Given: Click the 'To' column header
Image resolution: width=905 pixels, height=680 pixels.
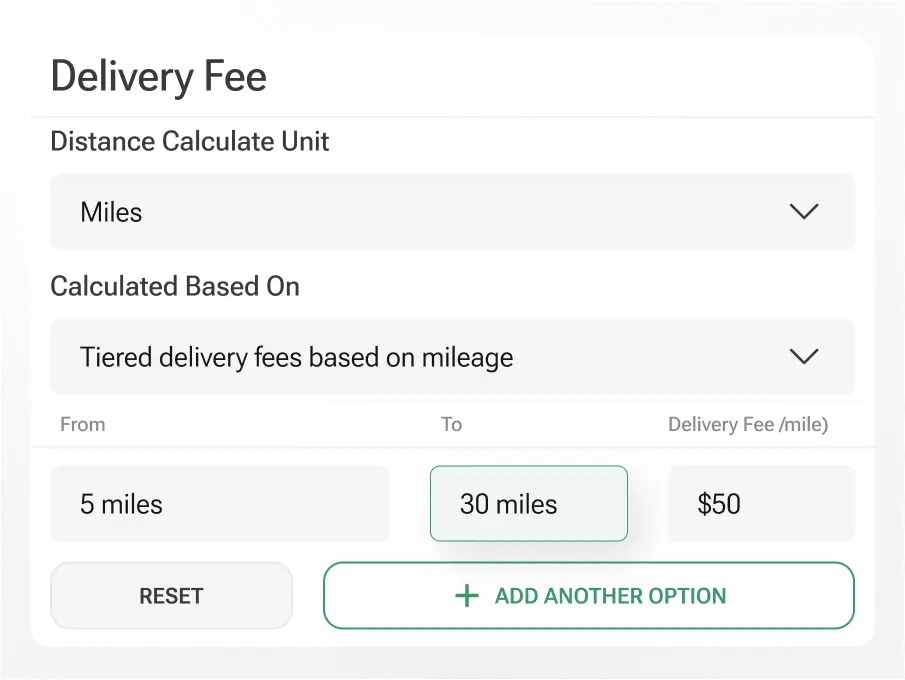Looking at the screenshot, I should 451,424.
